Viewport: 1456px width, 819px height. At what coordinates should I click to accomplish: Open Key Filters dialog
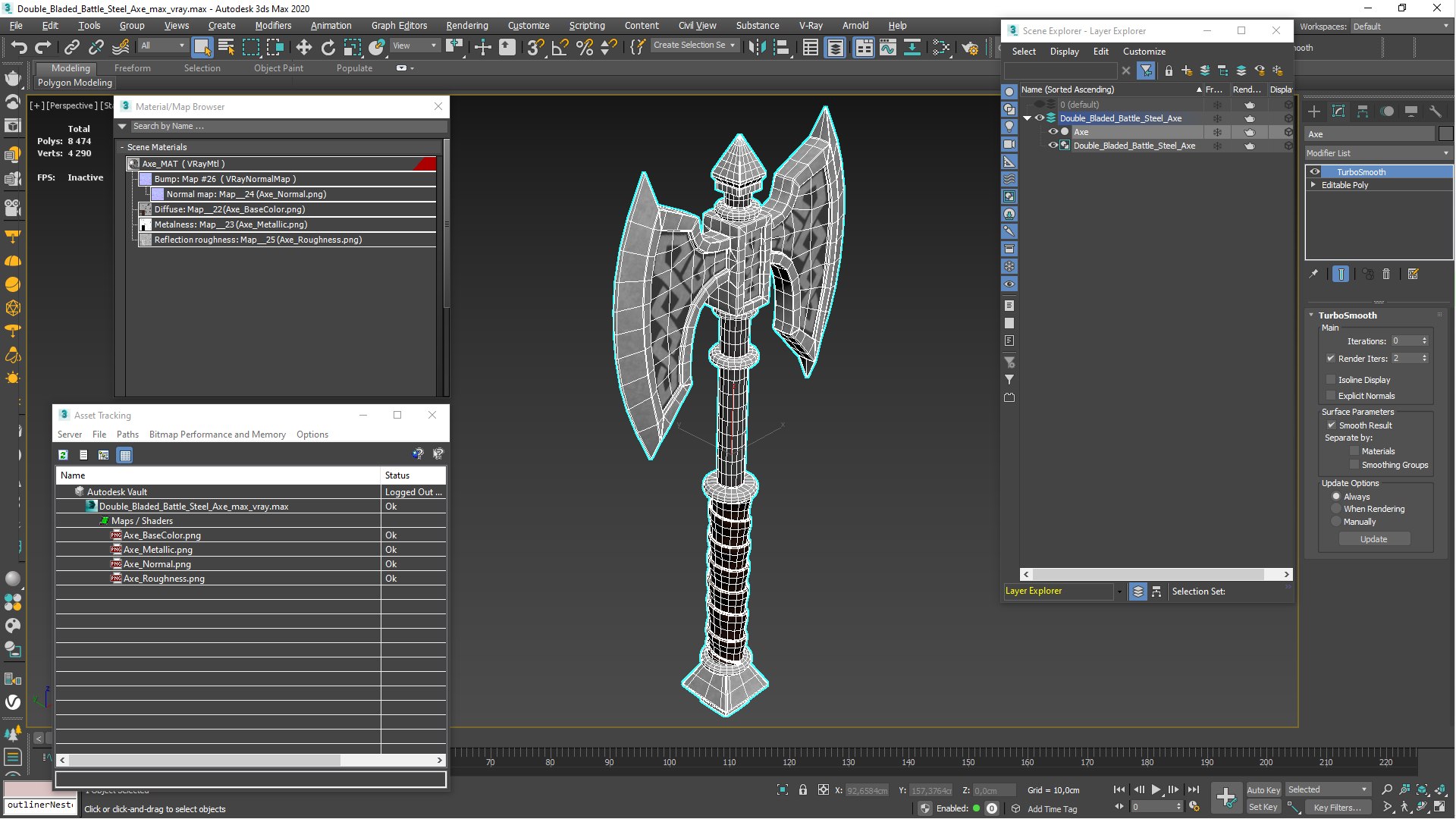(x=1337, y=808)
